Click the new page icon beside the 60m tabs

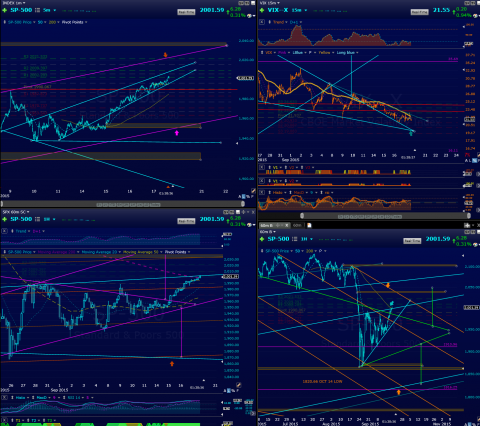[x=309, y=225]
